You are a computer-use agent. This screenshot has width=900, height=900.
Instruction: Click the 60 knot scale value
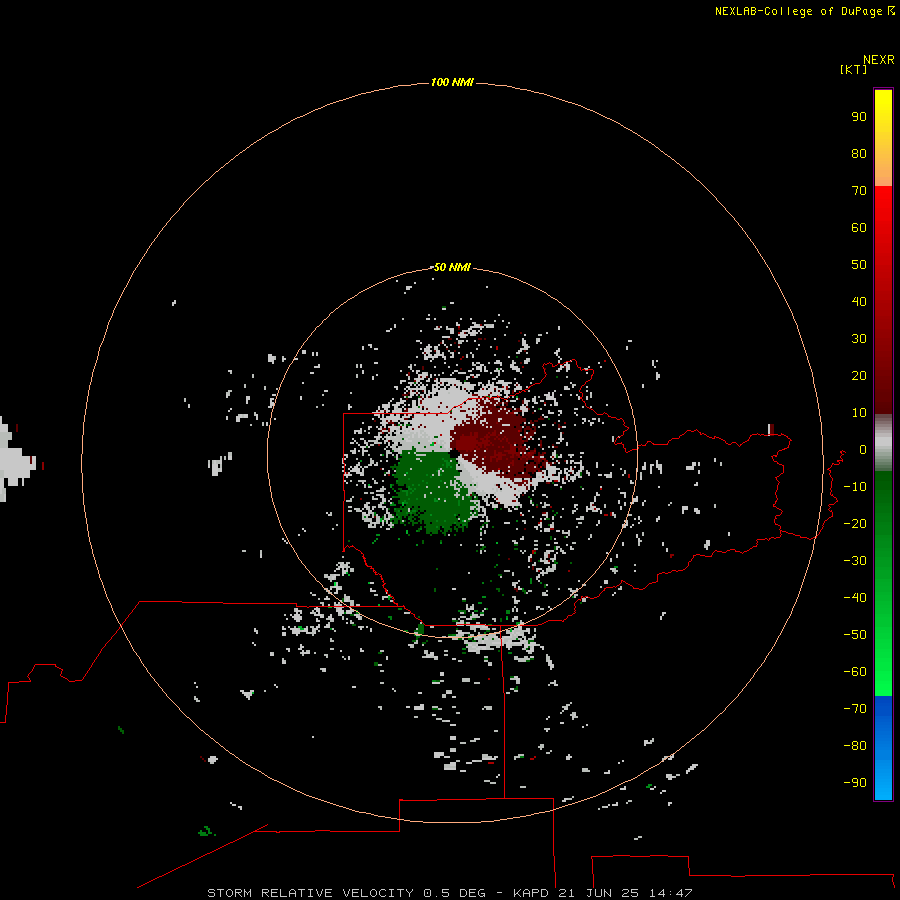tap(859, 227)
